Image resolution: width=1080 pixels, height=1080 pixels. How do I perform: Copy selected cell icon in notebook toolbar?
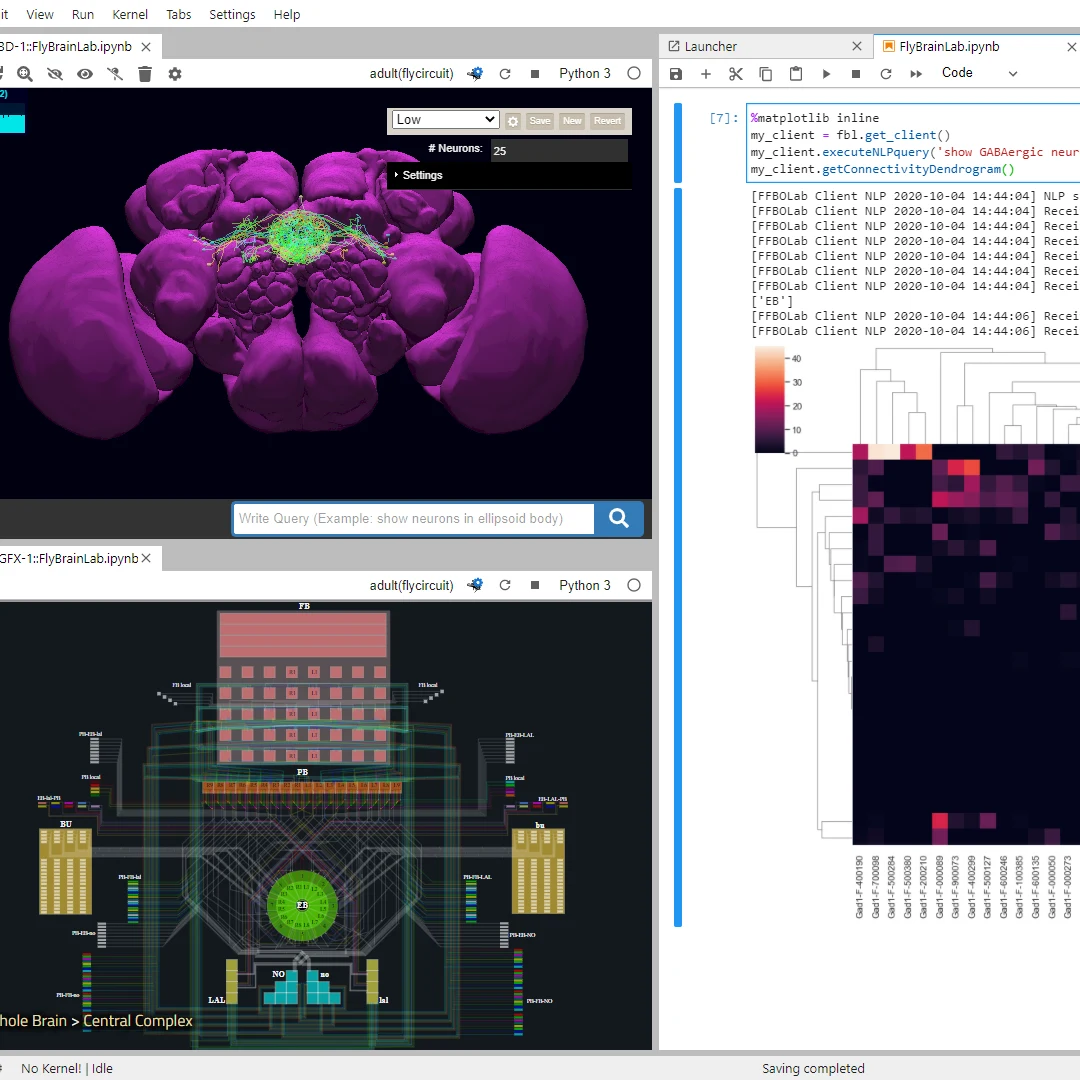coord(765,74)
